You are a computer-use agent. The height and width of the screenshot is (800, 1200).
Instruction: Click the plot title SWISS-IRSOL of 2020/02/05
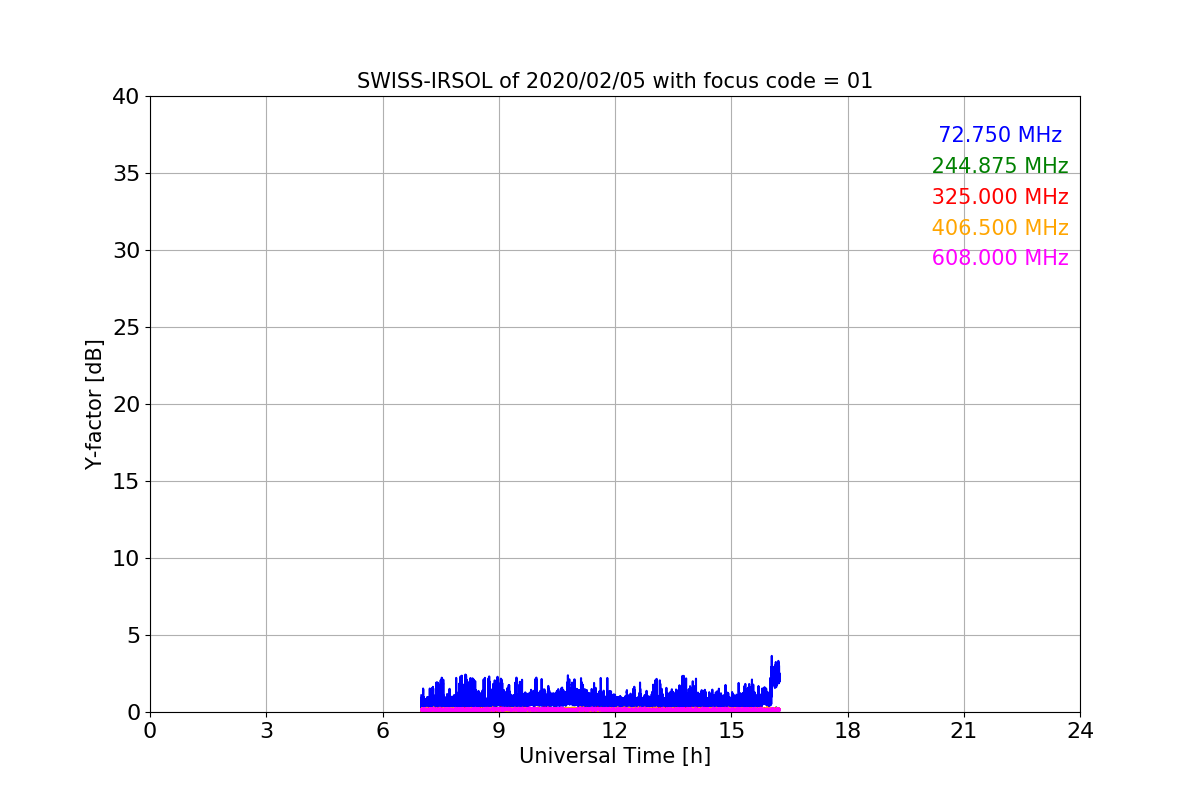click(x=614, y=81)
